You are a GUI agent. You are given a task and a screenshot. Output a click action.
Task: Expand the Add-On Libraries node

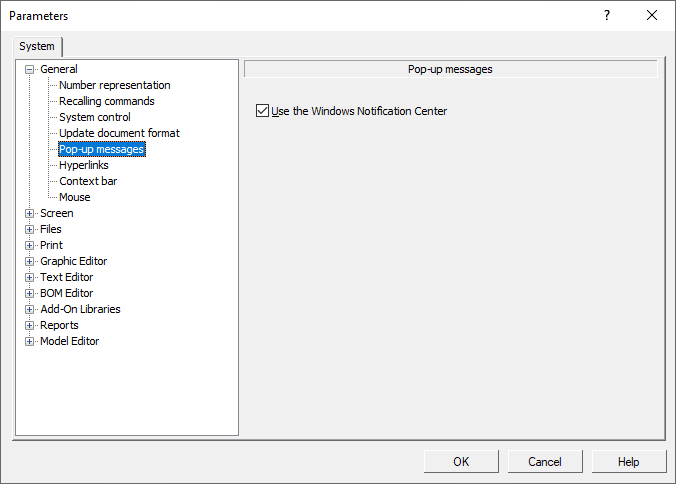[30, 310]
